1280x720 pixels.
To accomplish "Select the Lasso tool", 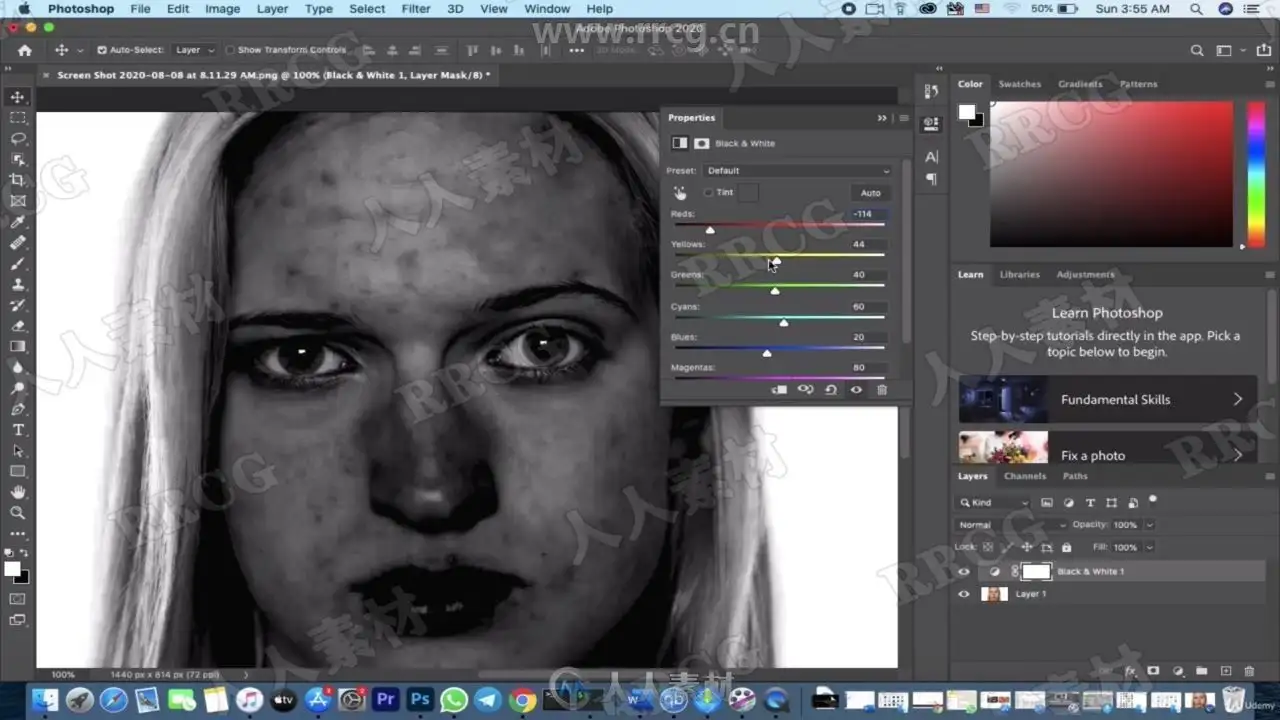I will click(18, 138).
